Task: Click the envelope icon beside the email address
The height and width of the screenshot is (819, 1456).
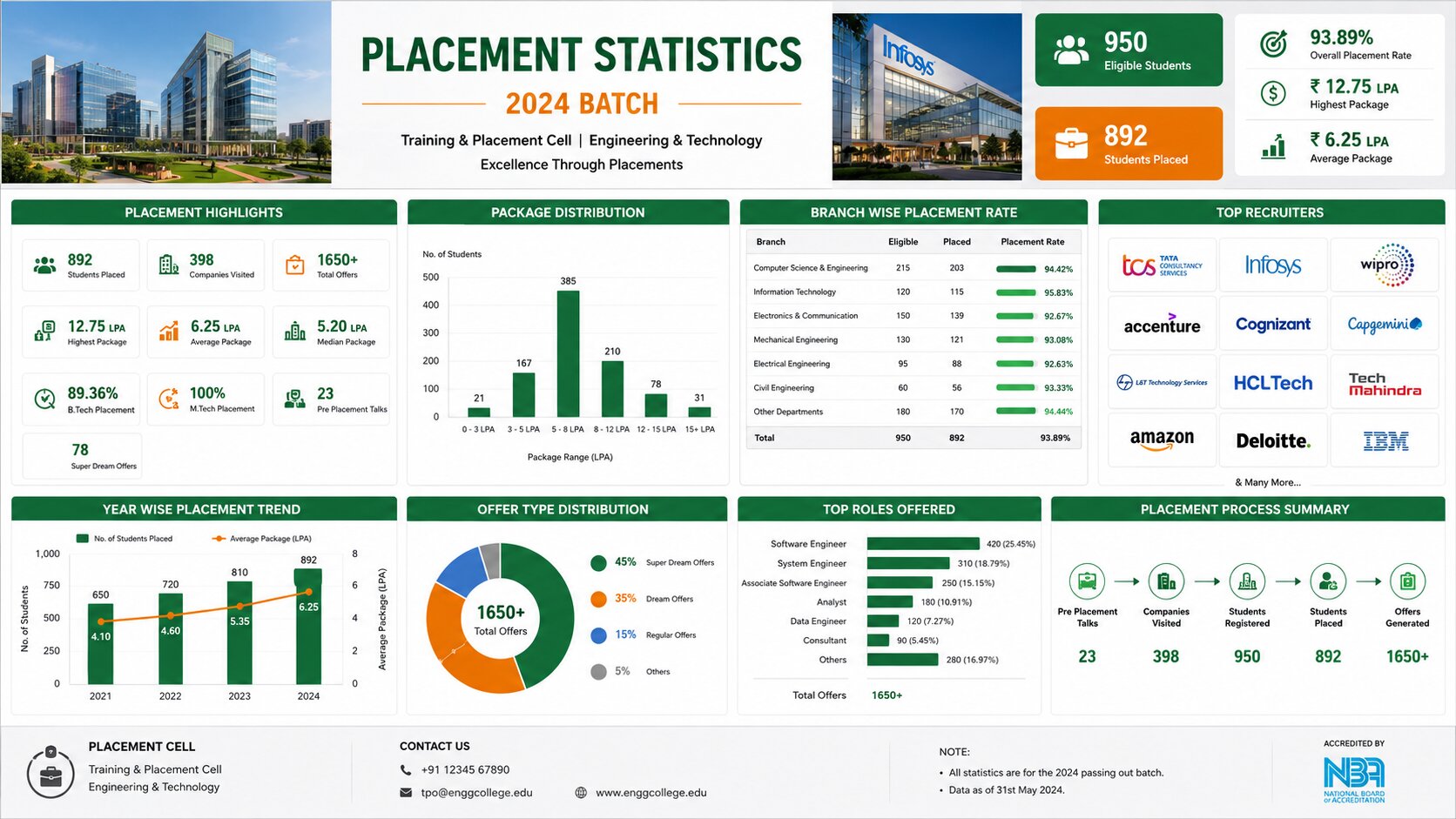Action: pos(406,793)
